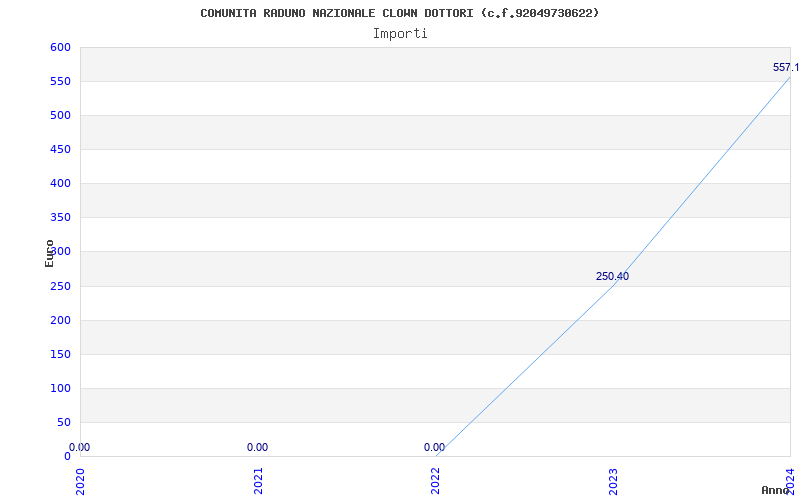Click the 400 y-axis tick label
The height and width of the screenshot is (500, 800).
[x=60, y=184]
